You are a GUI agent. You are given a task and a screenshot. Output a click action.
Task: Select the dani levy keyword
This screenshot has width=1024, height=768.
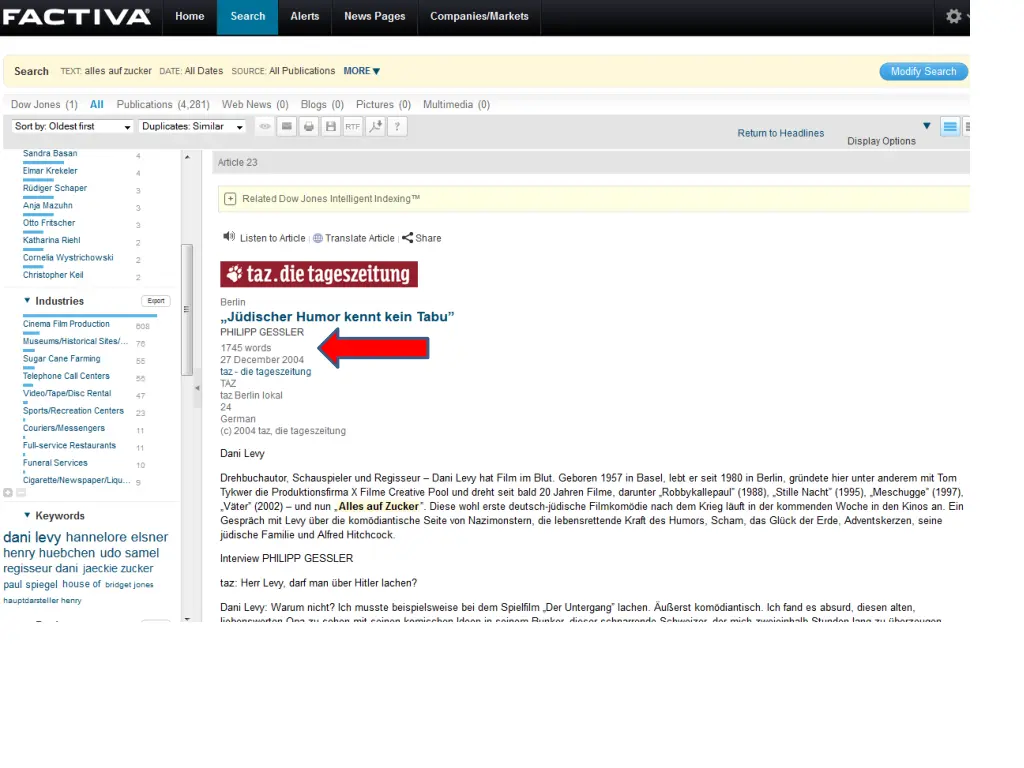click(32, 537)
